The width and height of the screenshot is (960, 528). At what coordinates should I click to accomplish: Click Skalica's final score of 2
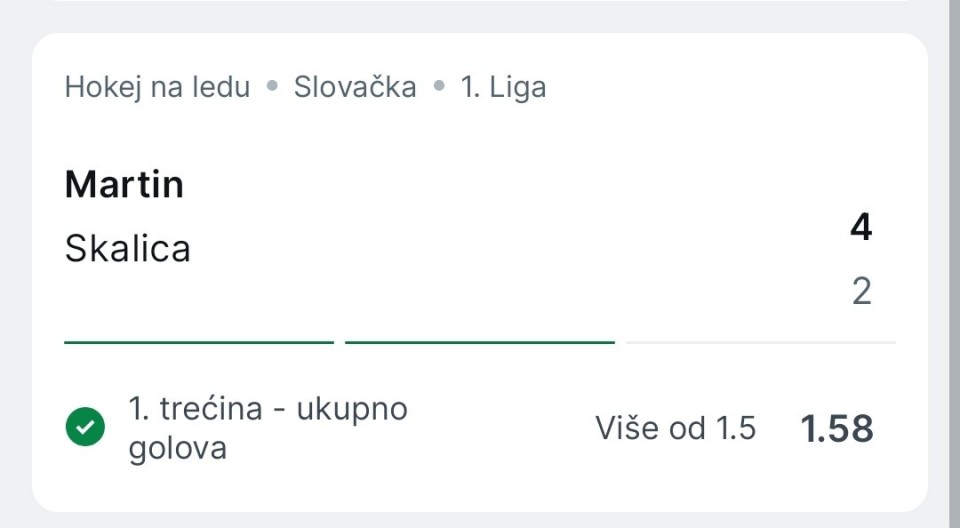point(861,292)
